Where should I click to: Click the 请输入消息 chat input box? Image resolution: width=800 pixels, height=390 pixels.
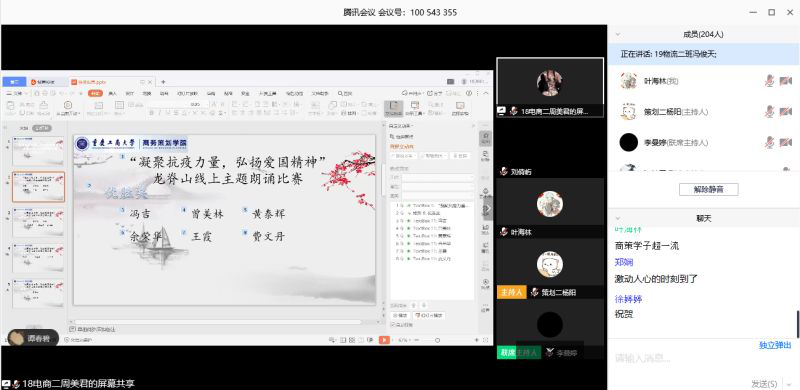click(x=703, y=358)
